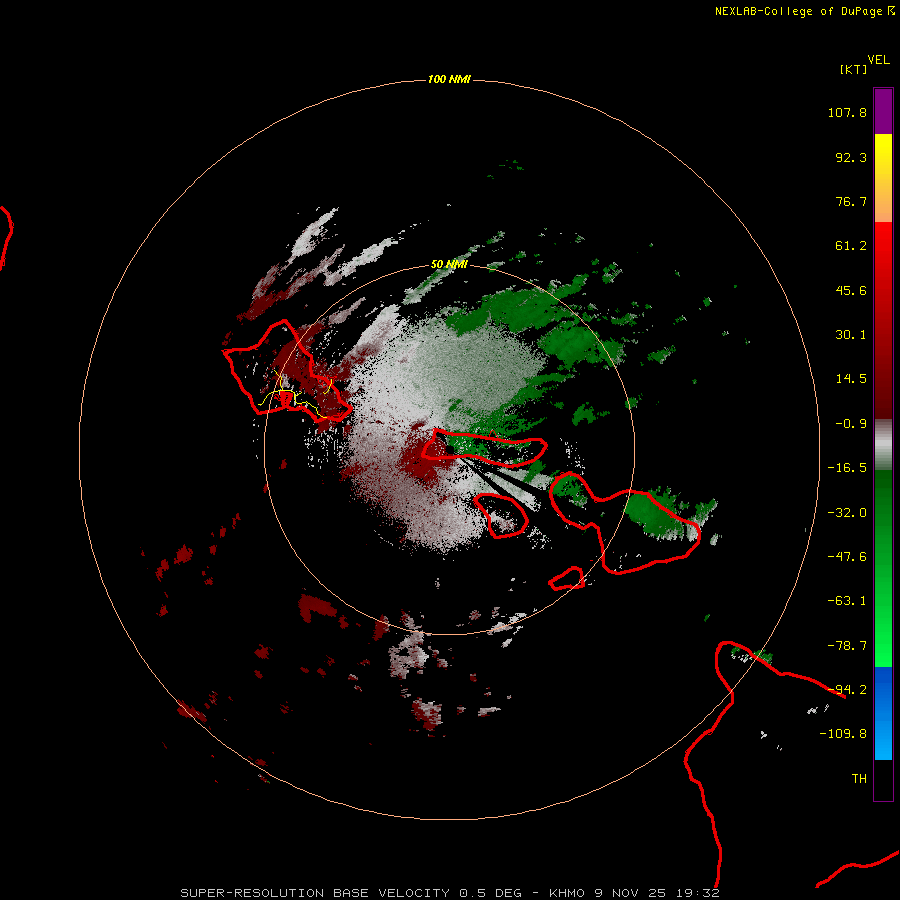Click the 76.7 velocity scale value
900x900 pixels.
pos(851,201)
